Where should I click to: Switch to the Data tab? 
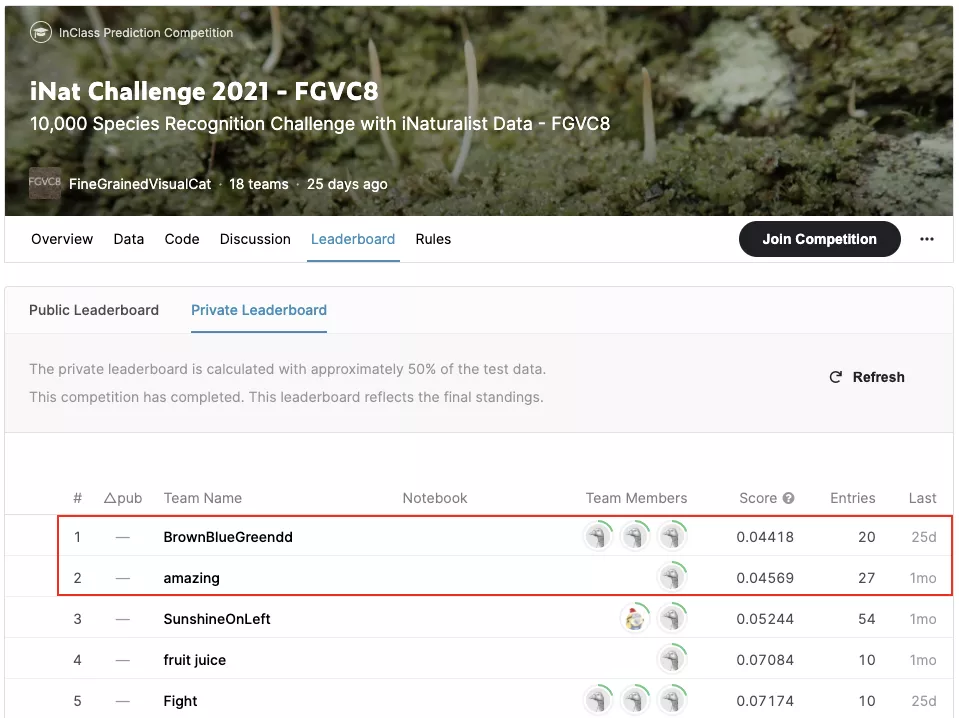click(129, 239)
